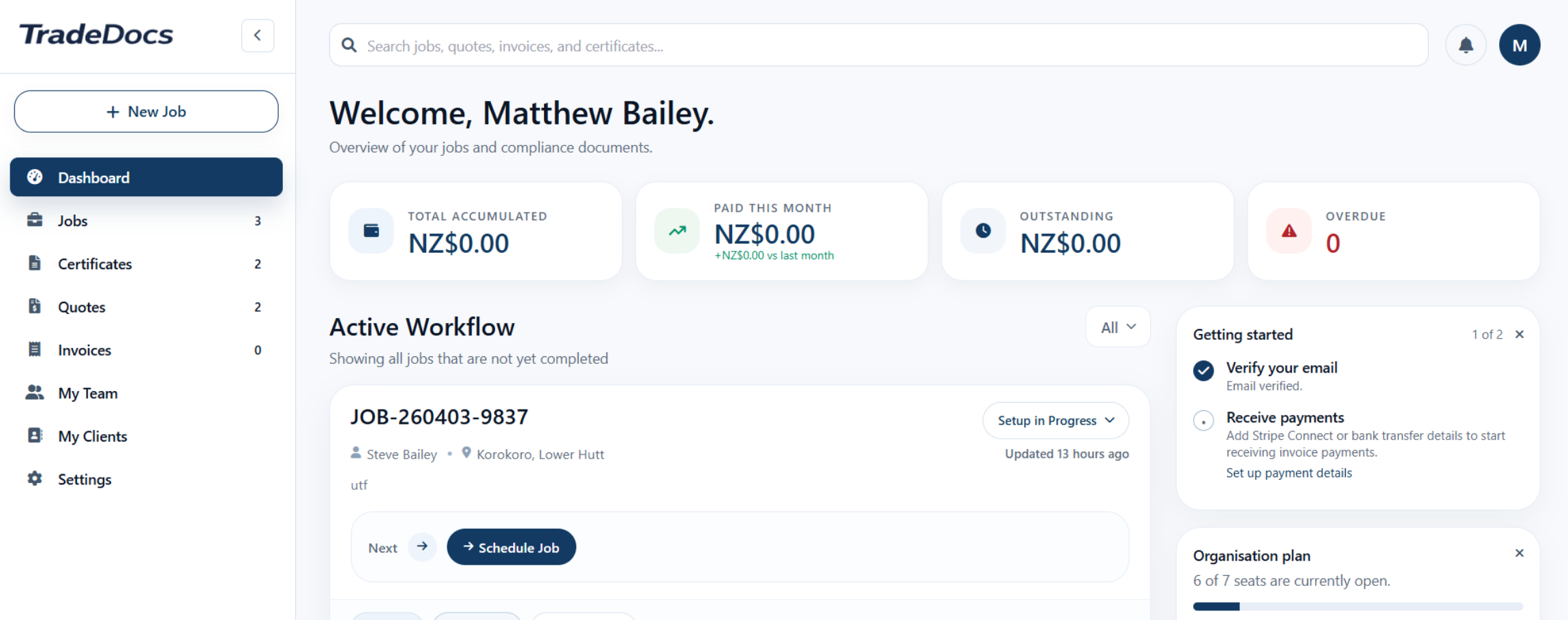Viewport: 1568px width, 620px height.
Task: Open Set up payment details link
Action: tap(1288, 472)
